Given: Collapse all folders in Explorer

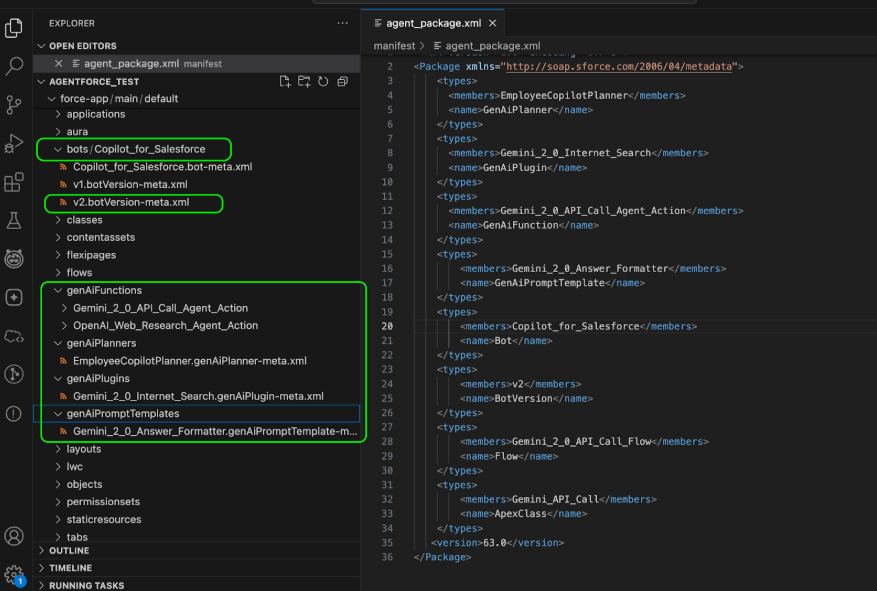Looking at the screenshot, I should point(342,82).
